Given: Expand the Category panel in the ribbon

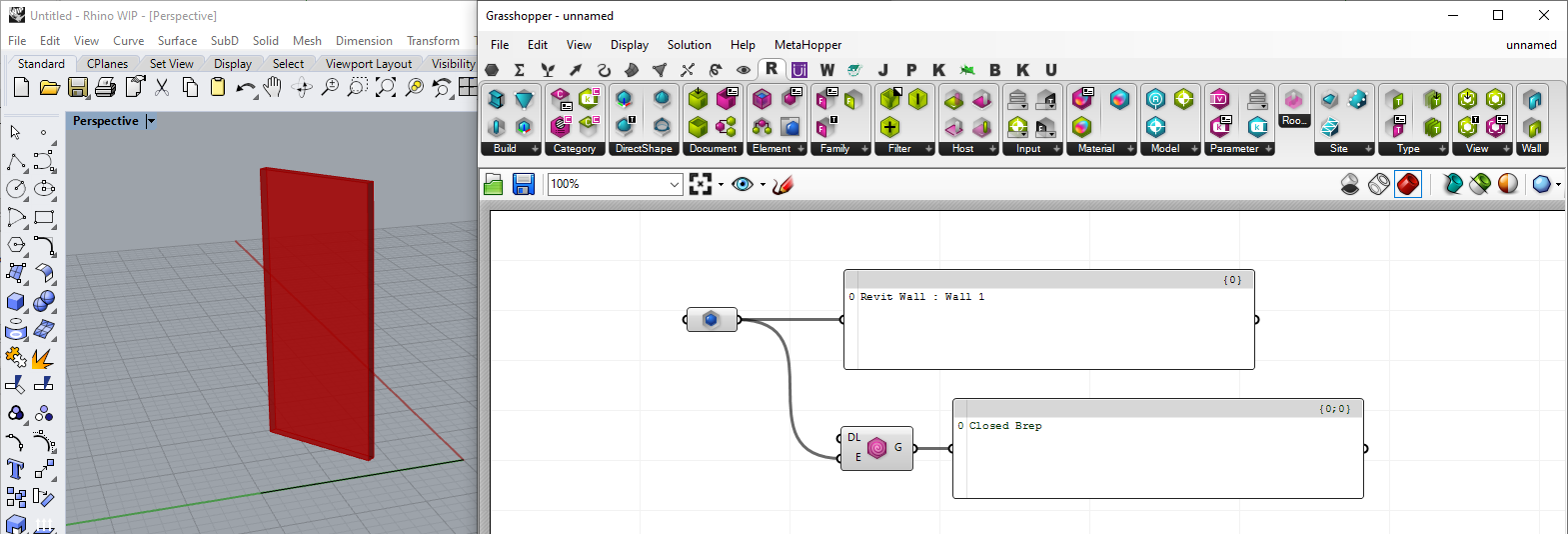Looking at the screenshot, I should 575,149.
